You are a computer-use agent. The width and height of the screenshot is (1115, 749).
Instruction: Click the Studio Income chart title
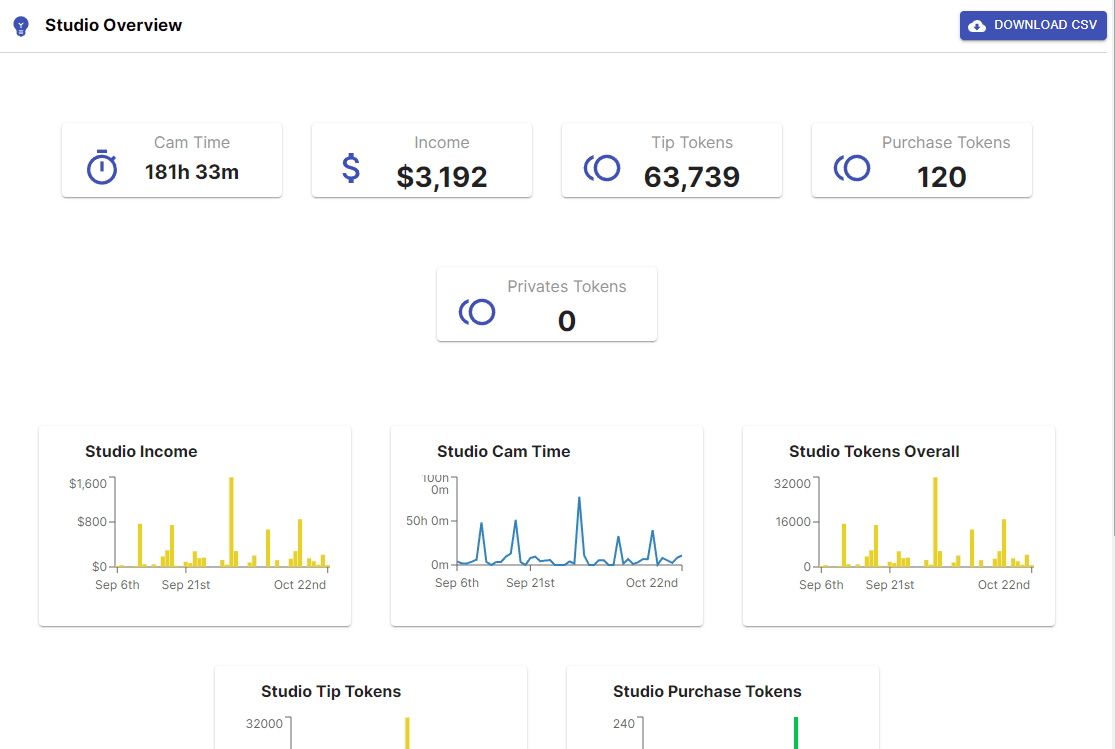pyautogui.click(x=141, y=451)
